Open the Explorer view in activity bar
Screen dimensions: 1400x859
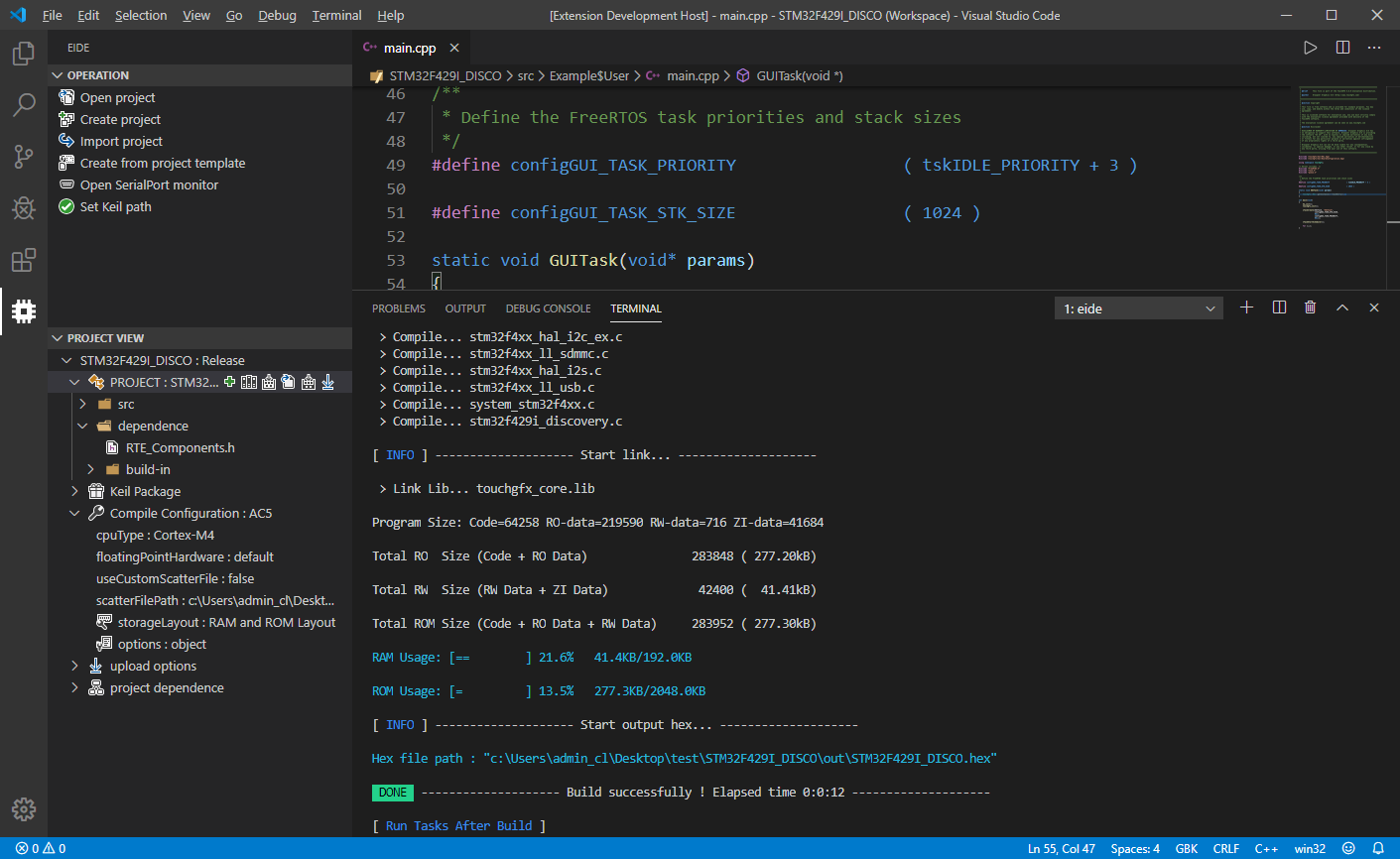pyautogui.click(x=24, y=53)
